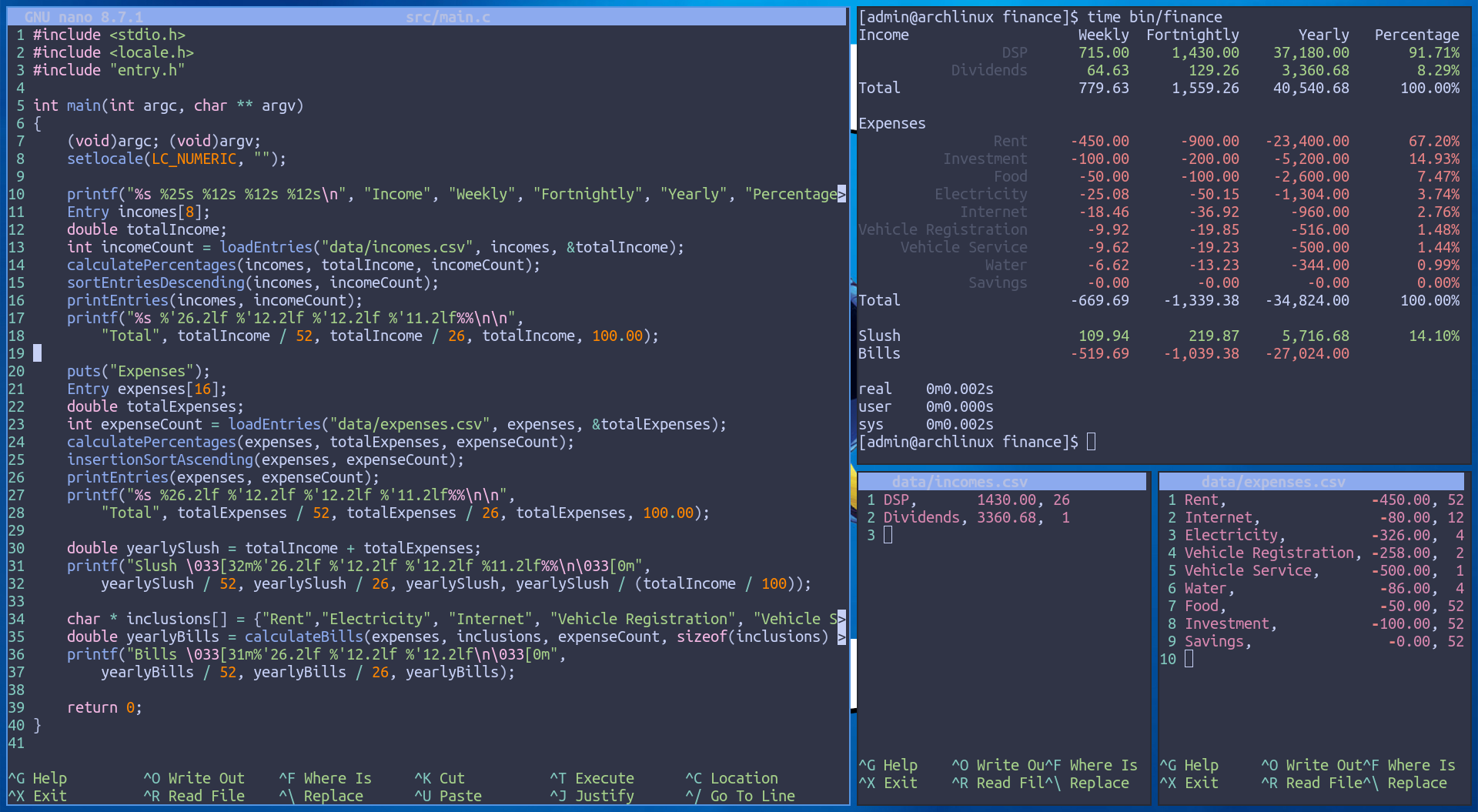Click ^O Write Out in the main.c editor
The image size is (1478, 812).
tap(194, 778)
